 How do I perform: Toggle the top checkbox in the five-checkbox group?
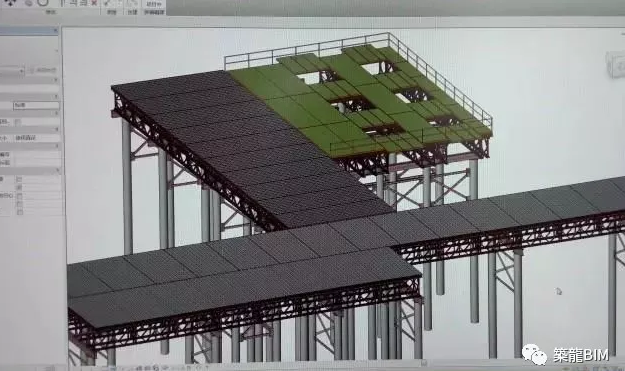point(19,179)
